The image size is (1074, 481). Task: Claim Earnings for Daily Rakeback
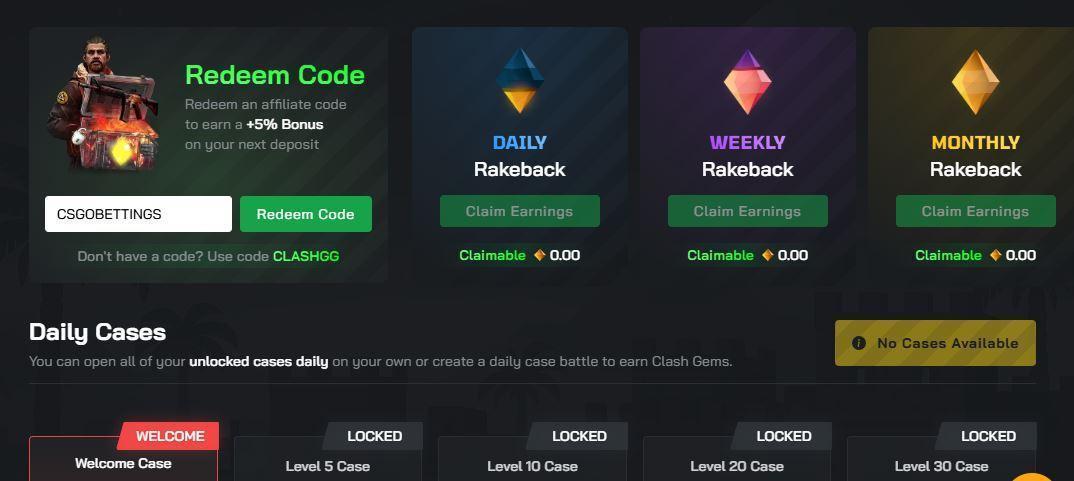(520, 211)
